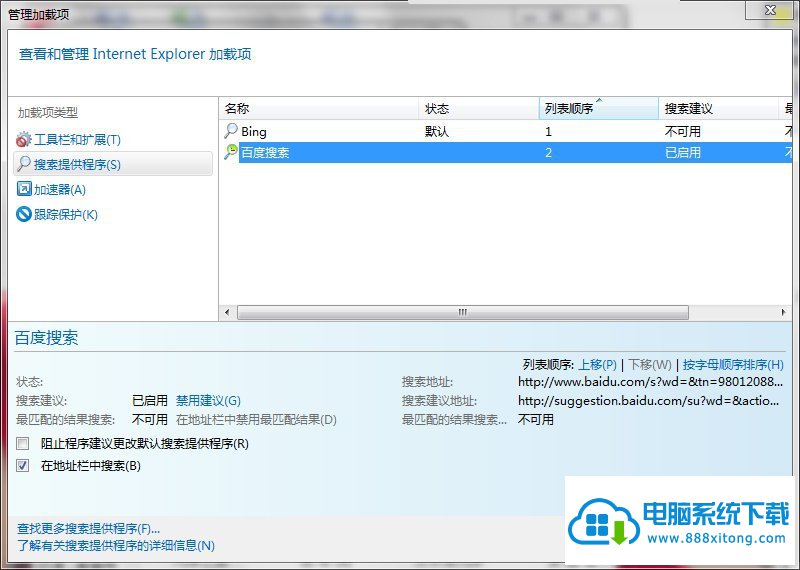Sort by 名称 column header
800x570 pixels.
coord(319,108)
